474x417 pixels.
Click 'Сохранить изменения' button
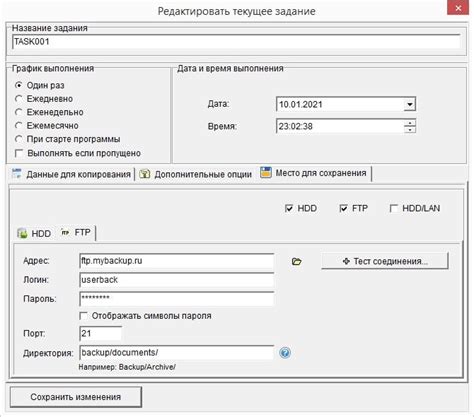pyautogui.click(x=76, y=397)
